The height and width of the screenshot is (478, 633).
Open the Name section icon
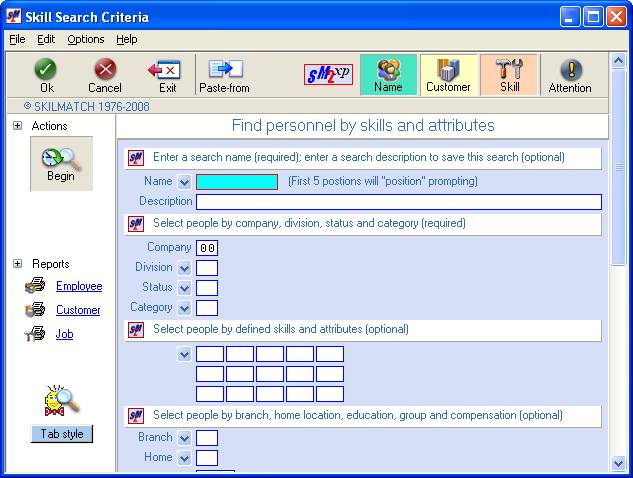point(388,70)
